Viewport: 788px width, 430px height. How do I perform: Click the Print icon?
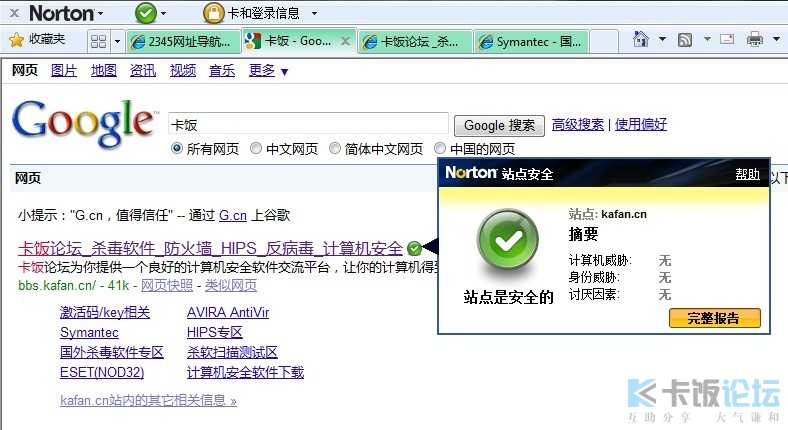pos(754,39)
